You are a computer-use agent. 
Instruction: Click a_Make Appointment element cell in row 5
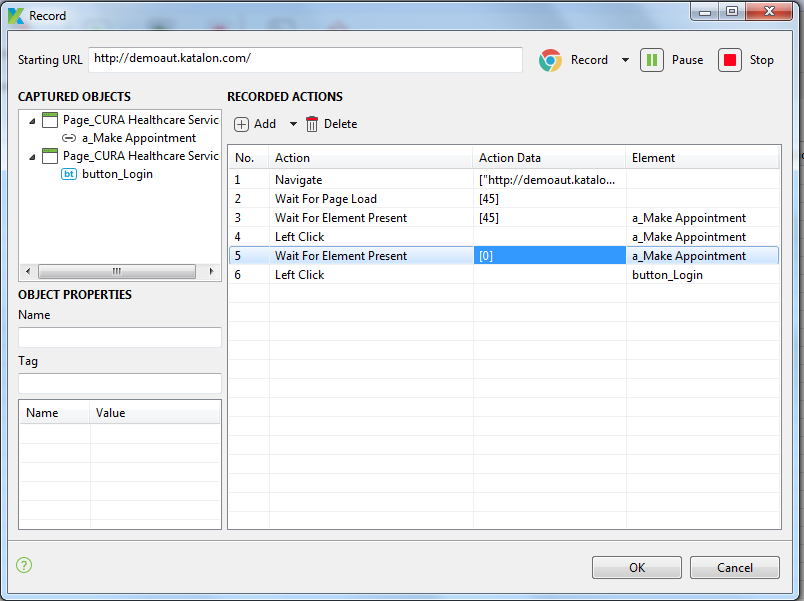pos(702,256)
